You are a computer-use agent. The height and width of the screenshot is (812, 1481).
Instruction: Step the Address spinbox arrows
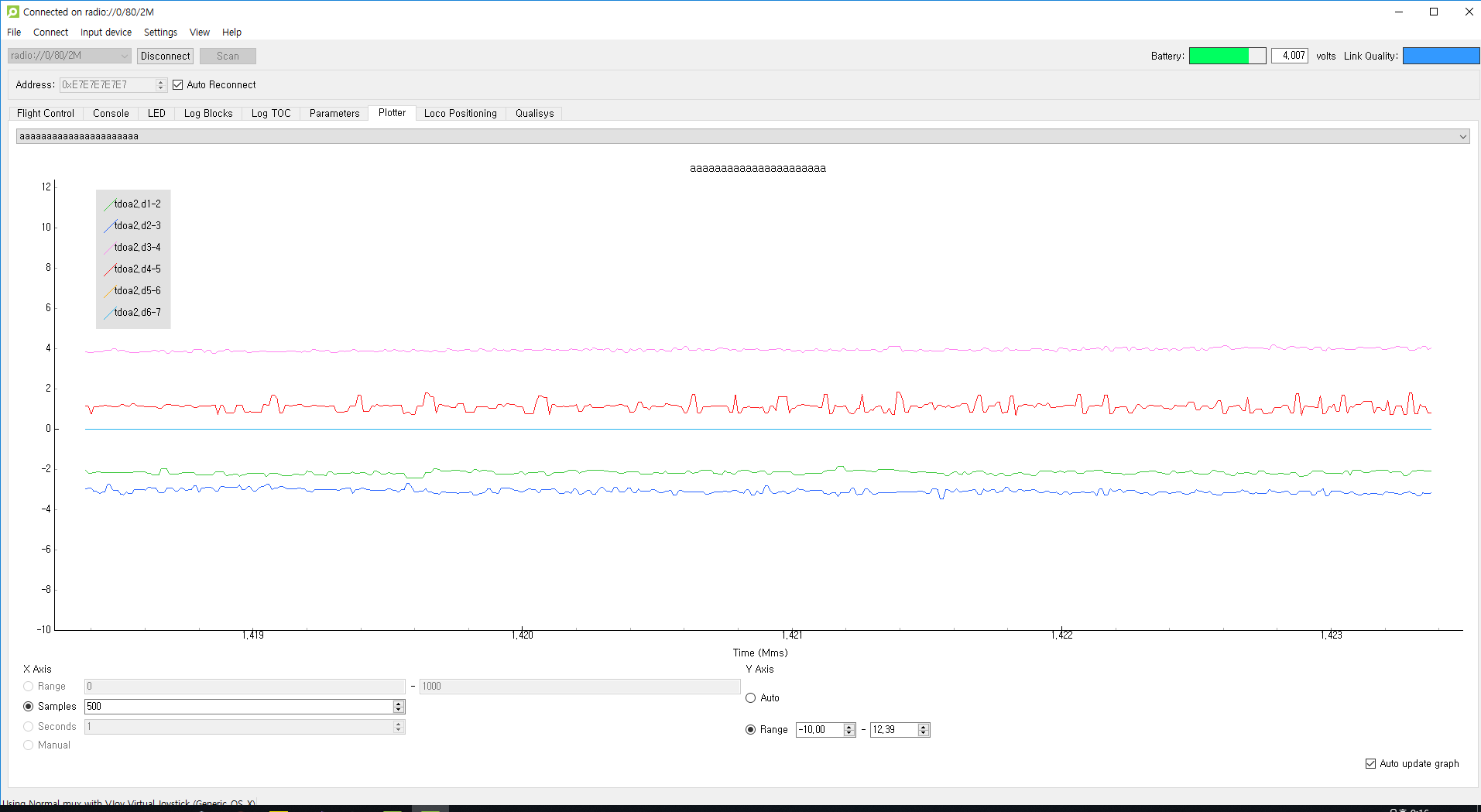pos(161,85)
